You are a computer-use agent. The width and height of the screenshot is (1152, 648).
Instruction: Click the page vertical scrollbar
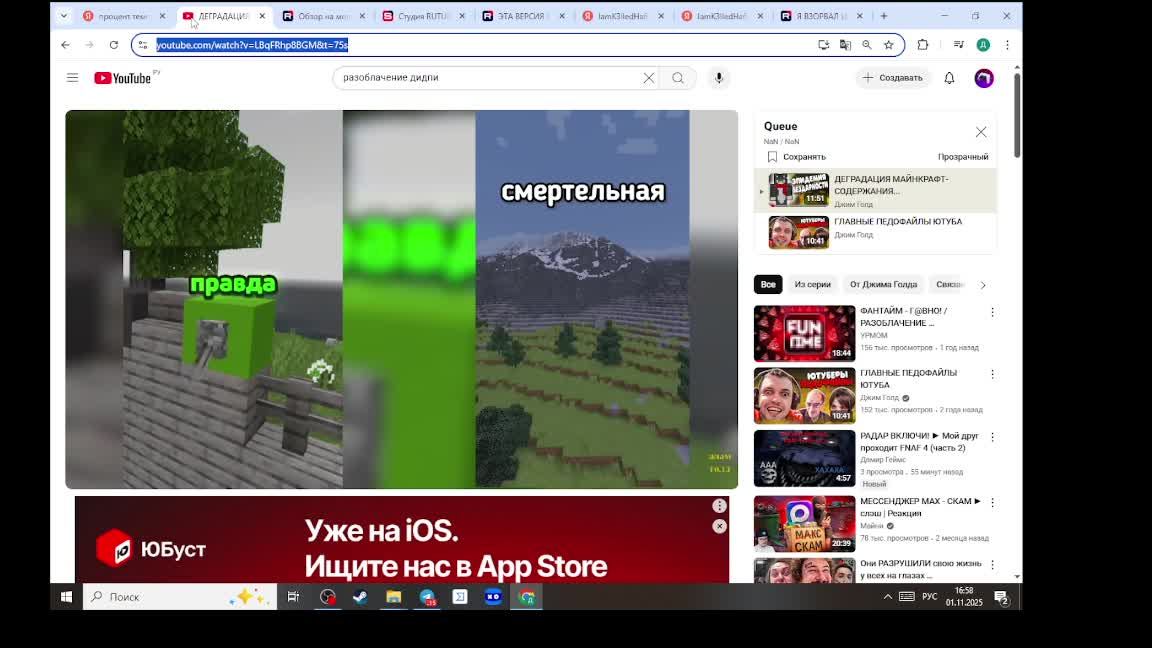pyautogui.click(x=1017, y=114)
